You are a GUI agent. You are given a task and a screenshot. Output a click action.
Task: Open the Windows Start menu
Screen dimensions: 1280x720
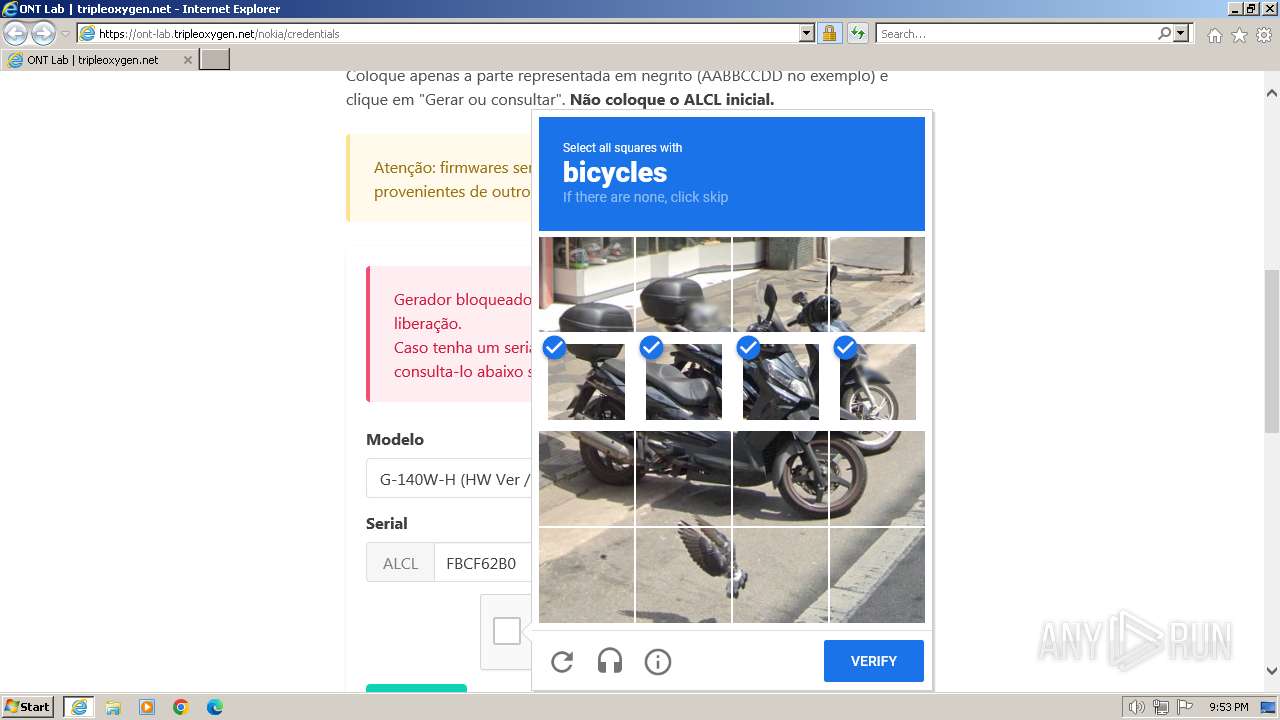click(28, 707)
